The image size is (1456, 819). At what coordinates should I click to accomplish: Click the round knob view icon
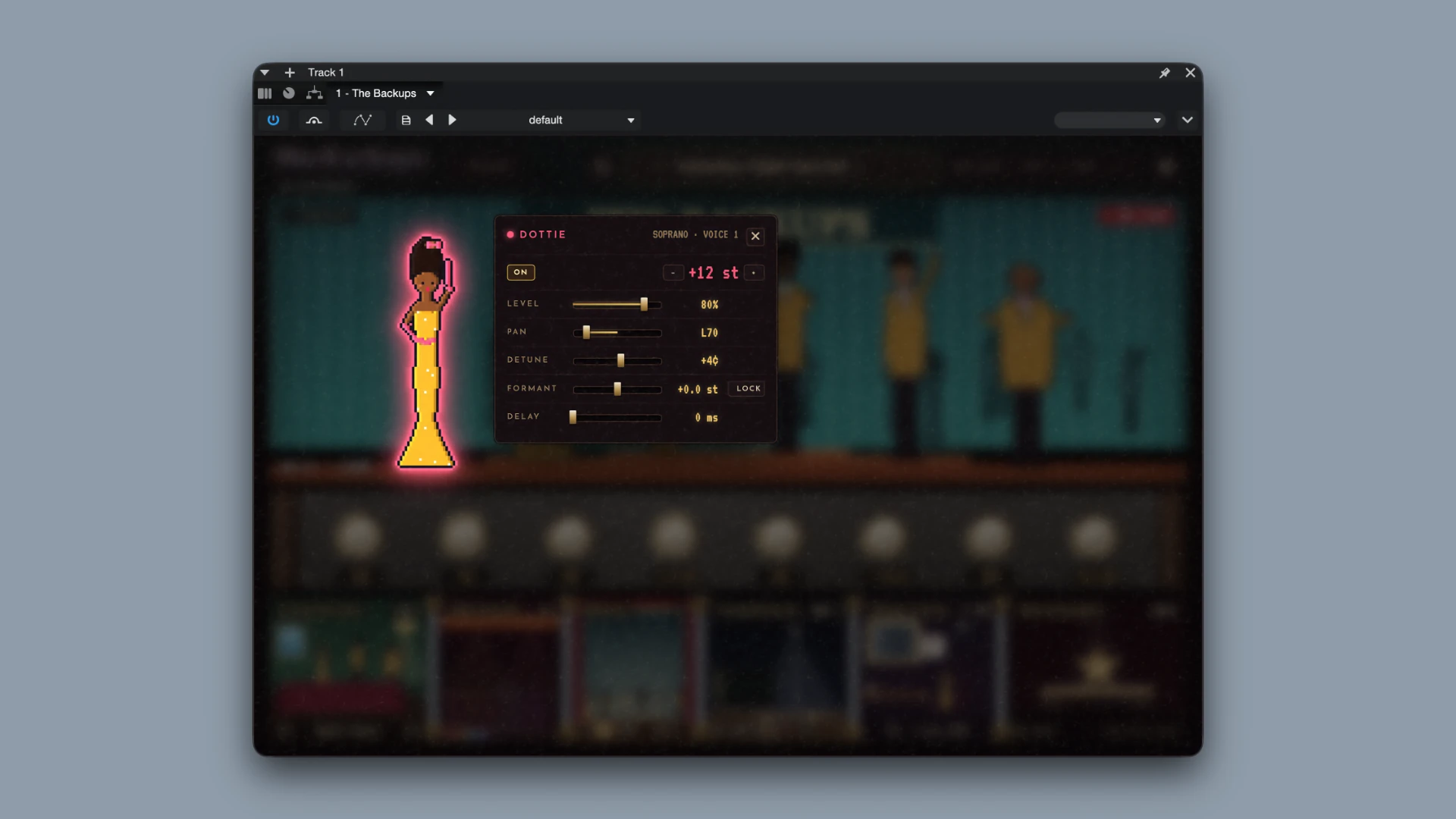pyautogui.click(x=289, y=93)
